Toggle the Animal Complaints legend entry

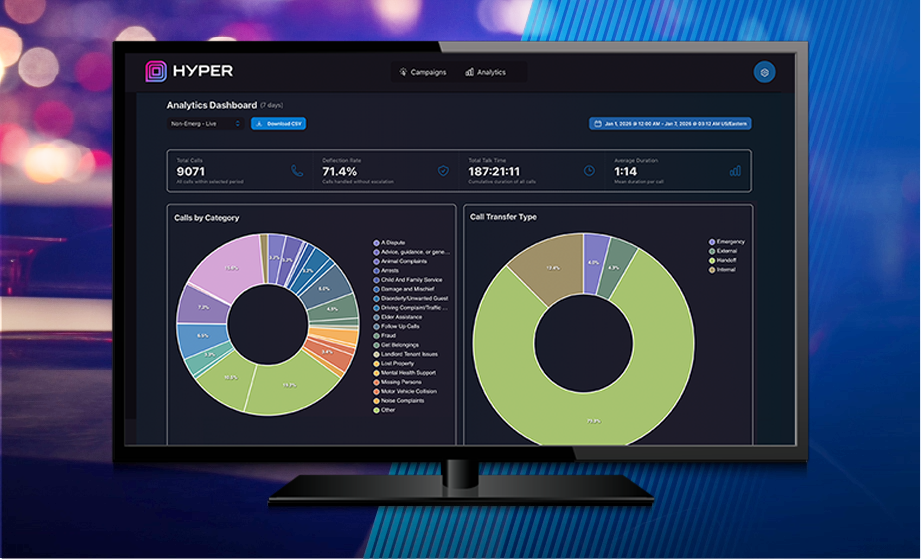[x=400, y=261]
